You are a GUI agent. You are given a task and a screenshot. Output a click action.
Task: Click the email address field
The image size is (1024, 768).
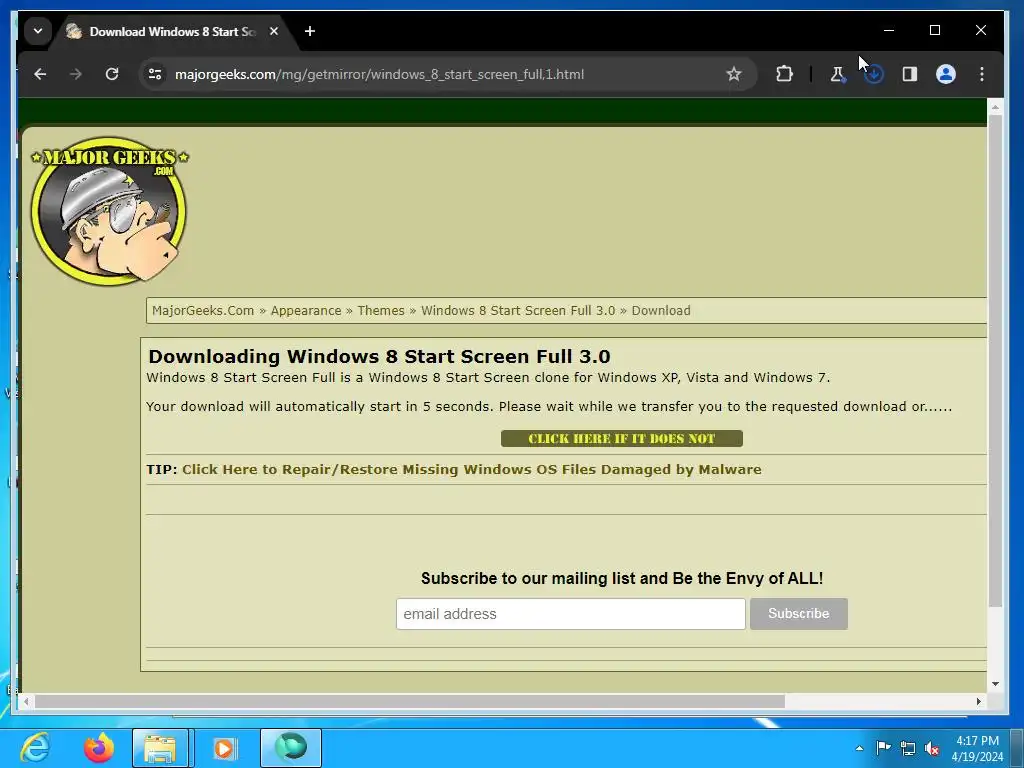tap(571, 614)
